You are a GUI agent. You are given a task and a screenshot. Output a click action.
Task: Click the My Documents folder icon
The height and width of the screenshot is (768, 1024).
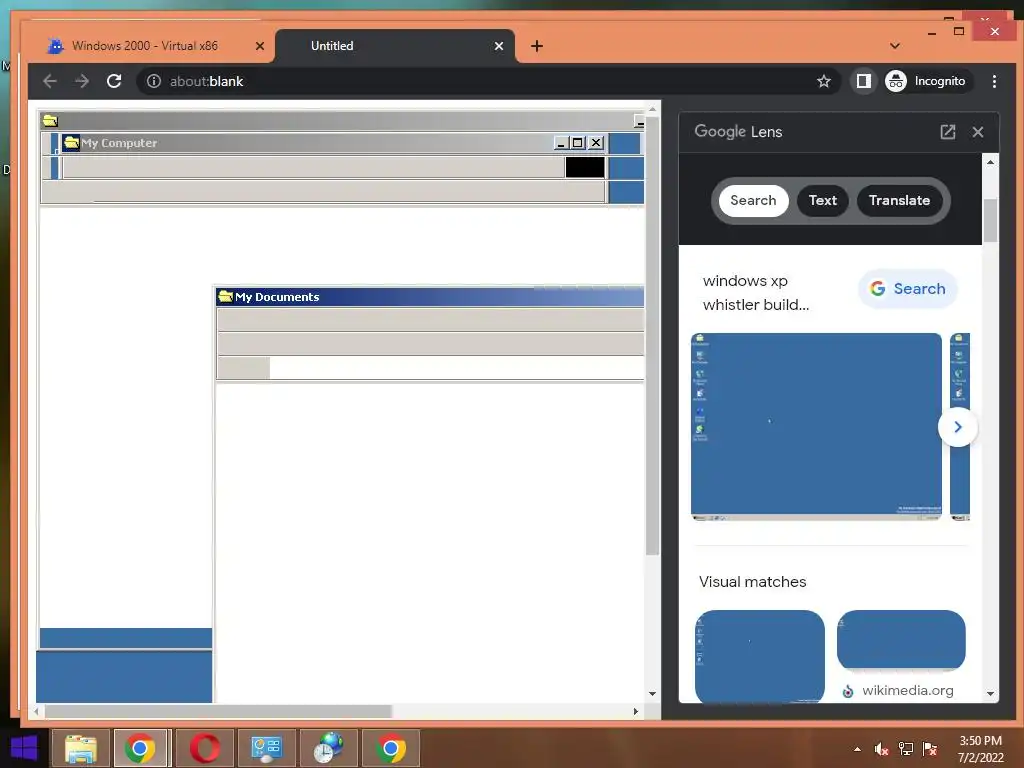(226, 296)
